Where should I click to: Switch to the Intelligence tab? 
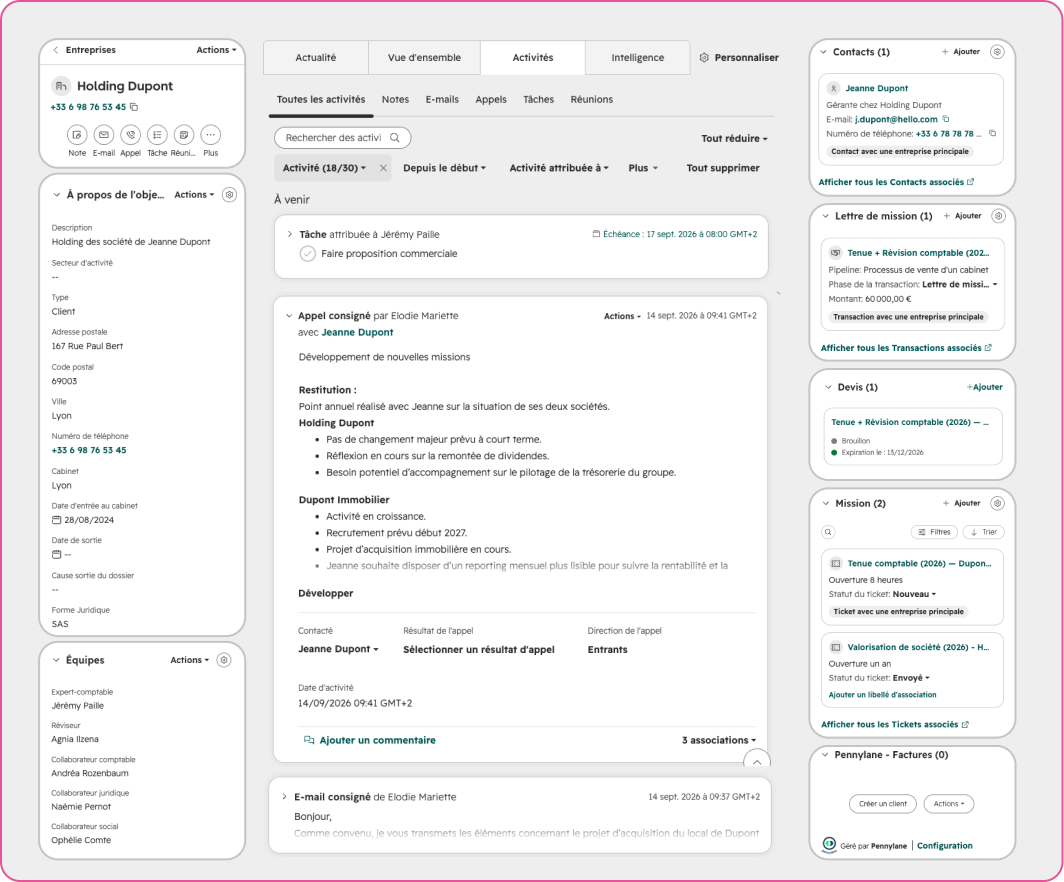(637, 58)
